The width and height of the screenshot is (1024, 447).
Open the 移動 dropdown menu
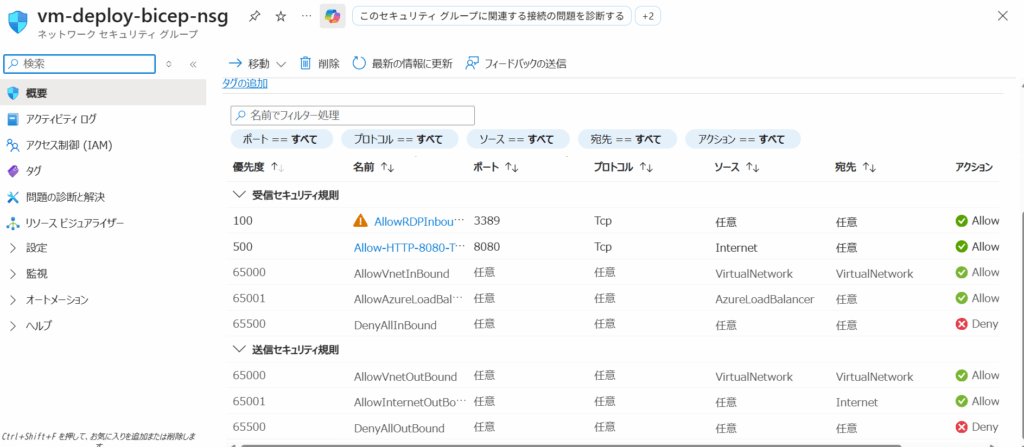pos(257,63)
